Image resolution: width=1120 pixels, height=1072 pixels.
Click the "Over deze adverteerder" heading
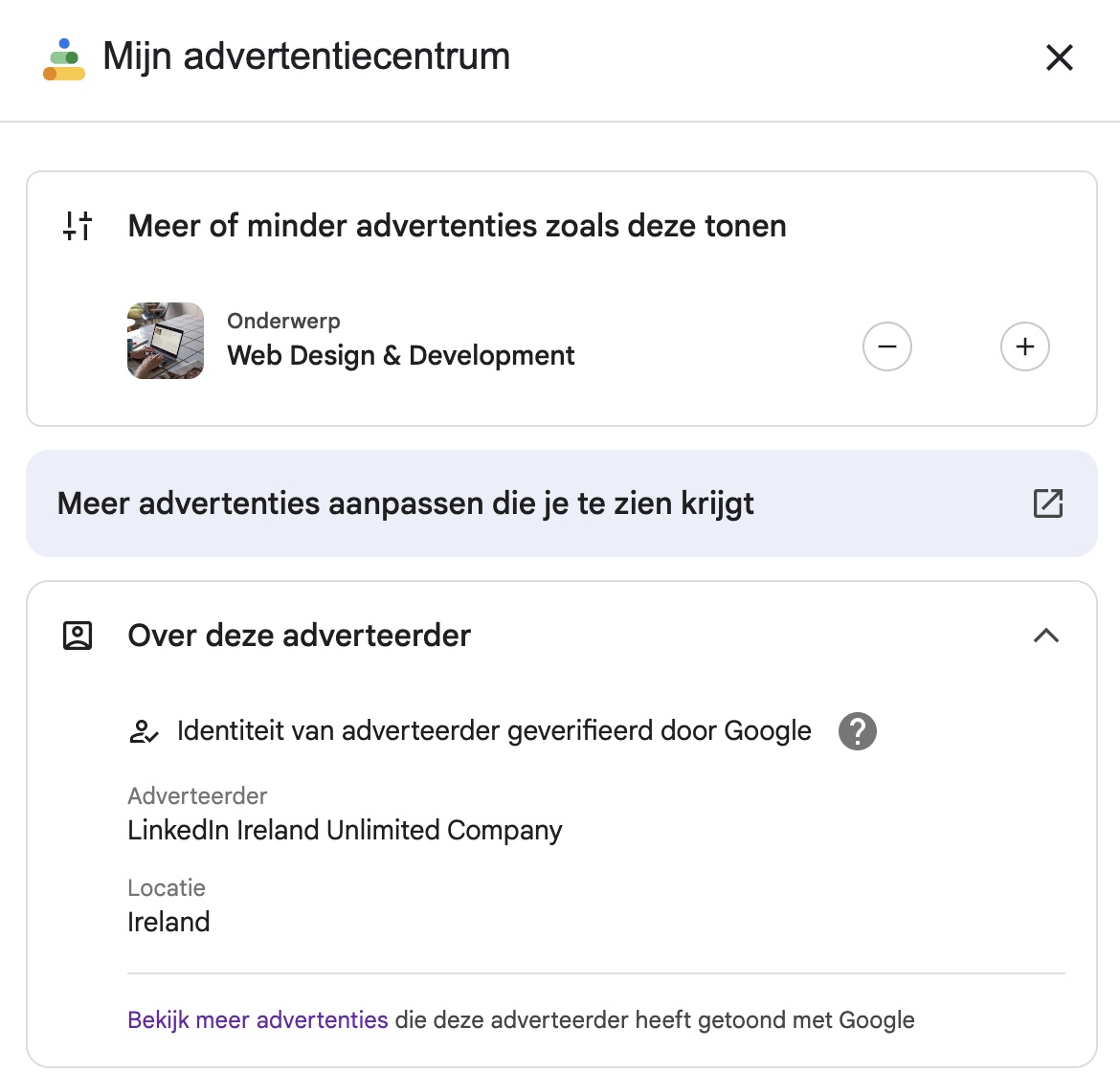pos(299,636)
